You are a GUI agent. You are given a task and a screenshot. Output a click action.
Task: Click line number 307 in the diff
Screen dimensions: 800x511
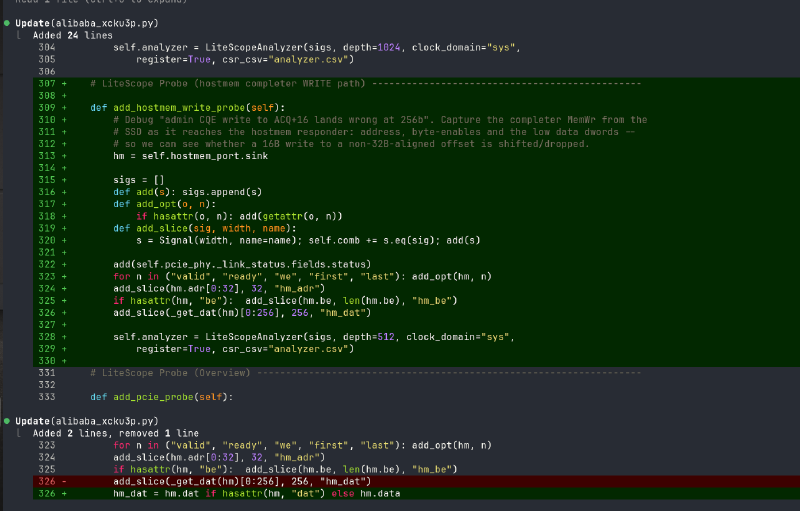click(x=47, y=83)
